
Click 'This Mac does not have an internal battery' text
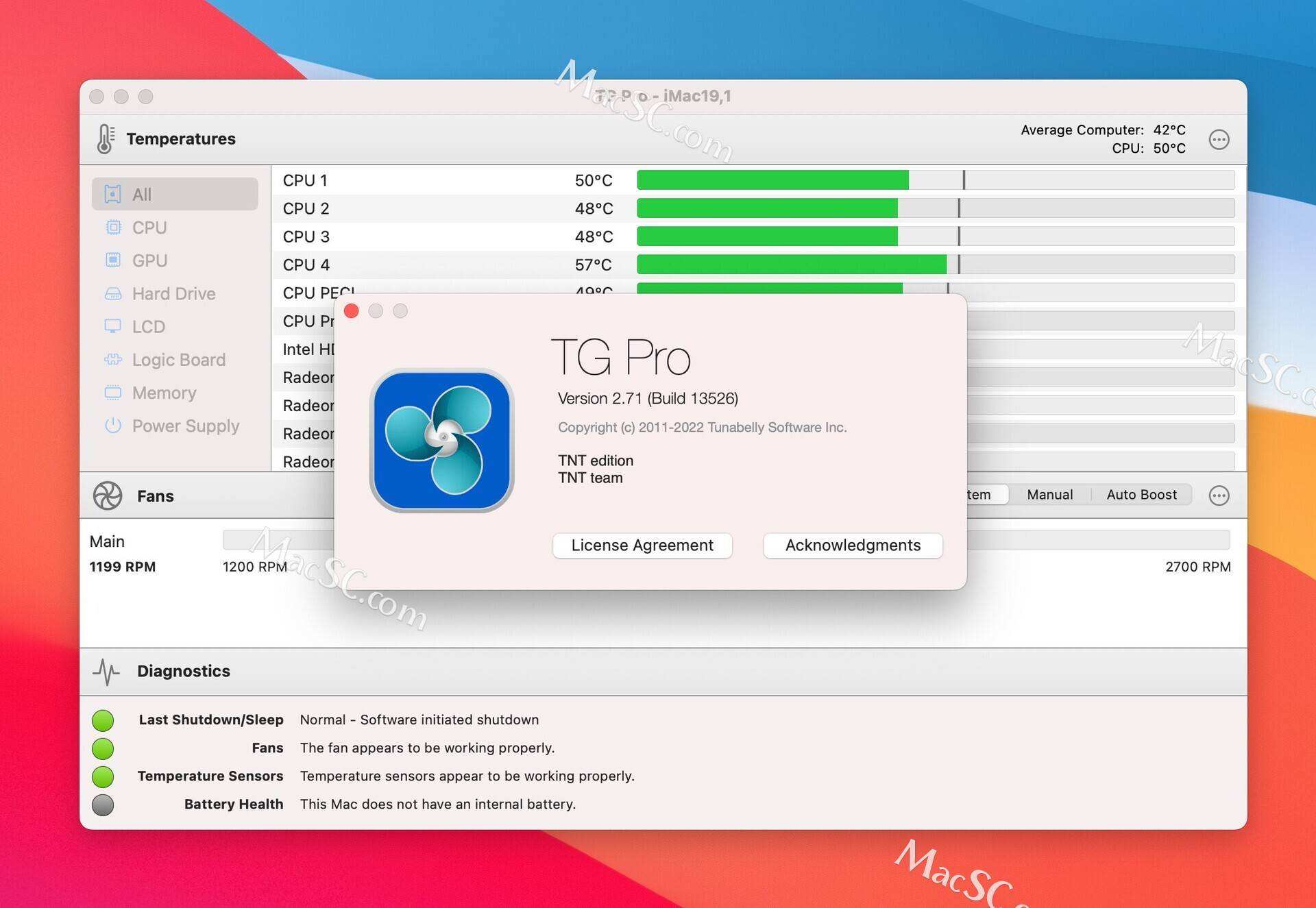tap(438, 804)
